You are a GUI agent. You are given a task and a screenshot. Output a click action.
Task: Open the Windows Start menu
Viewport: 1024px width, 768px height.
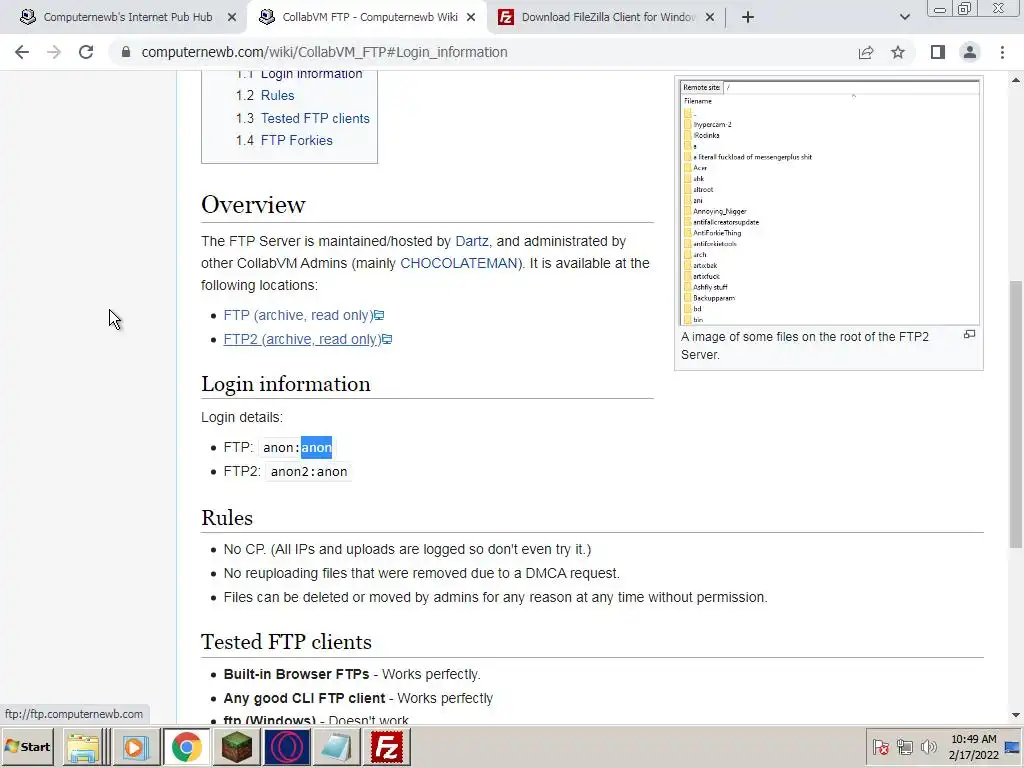click(x=28, y=747)
